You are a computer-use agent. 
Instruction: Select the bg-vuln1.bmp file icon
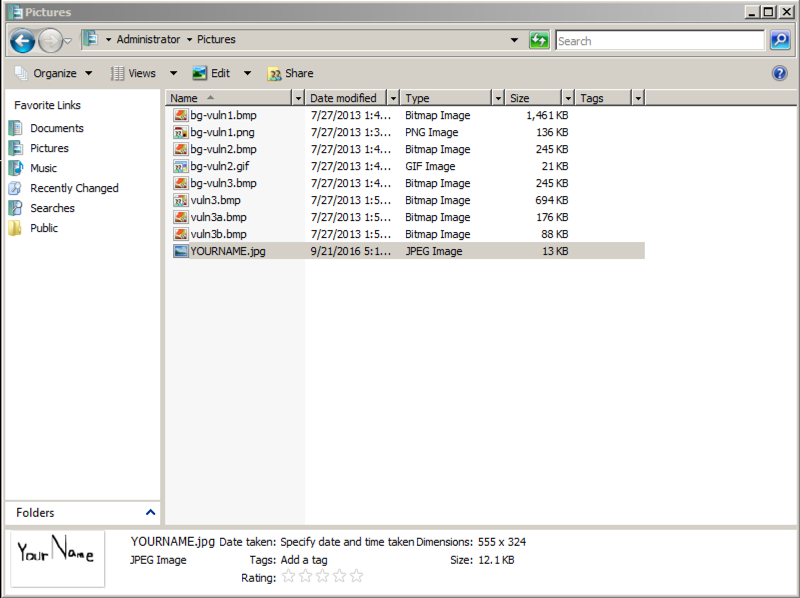181,115
